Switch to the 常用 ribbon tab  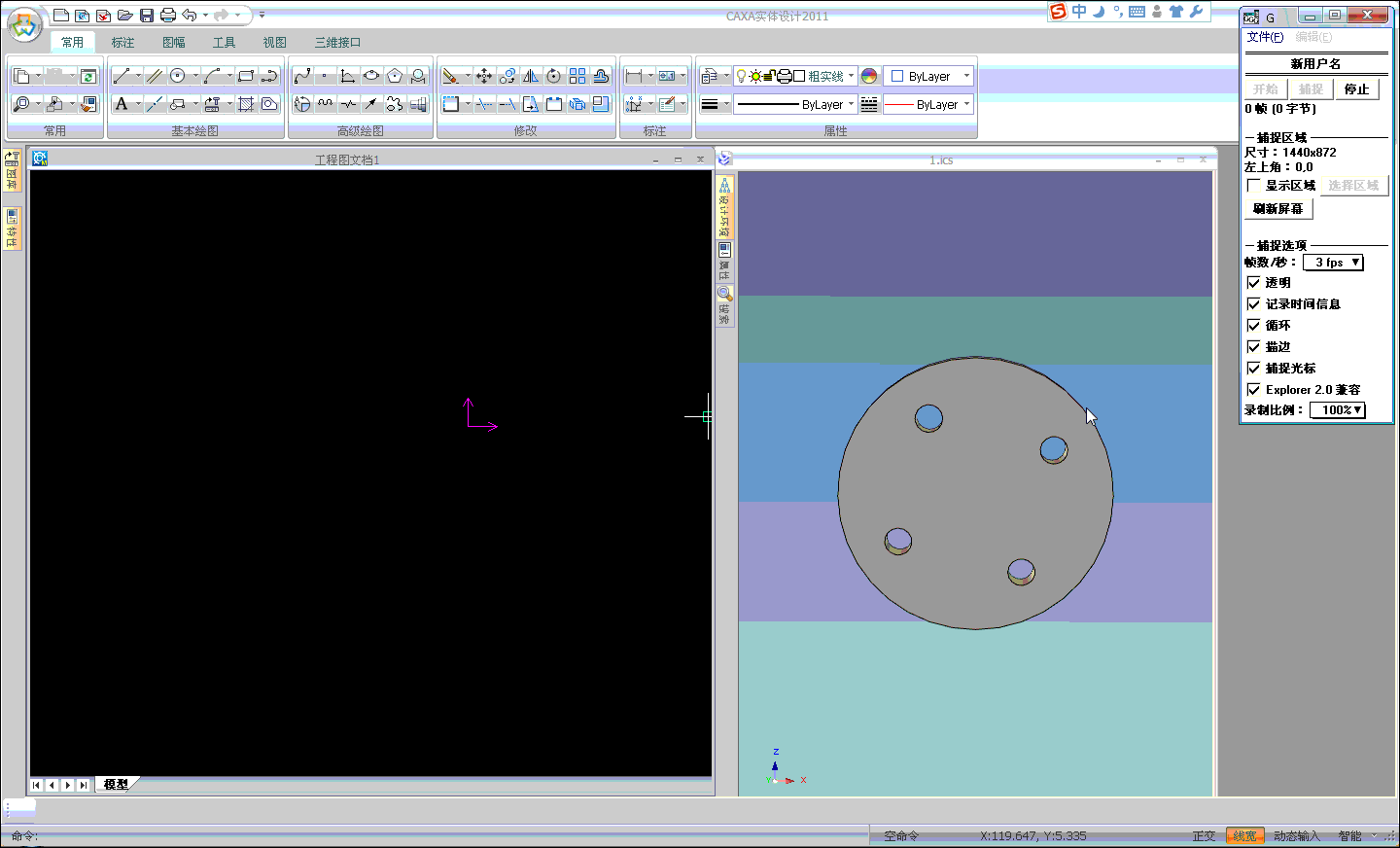click(73, 43)
